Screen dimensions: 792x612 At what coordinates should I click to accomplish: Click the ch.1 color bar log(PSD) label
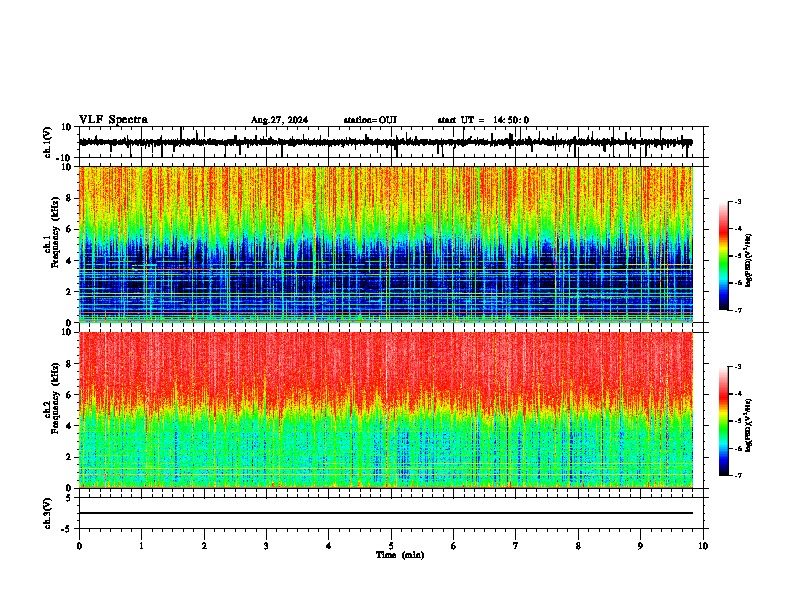[x=748, y=261]
